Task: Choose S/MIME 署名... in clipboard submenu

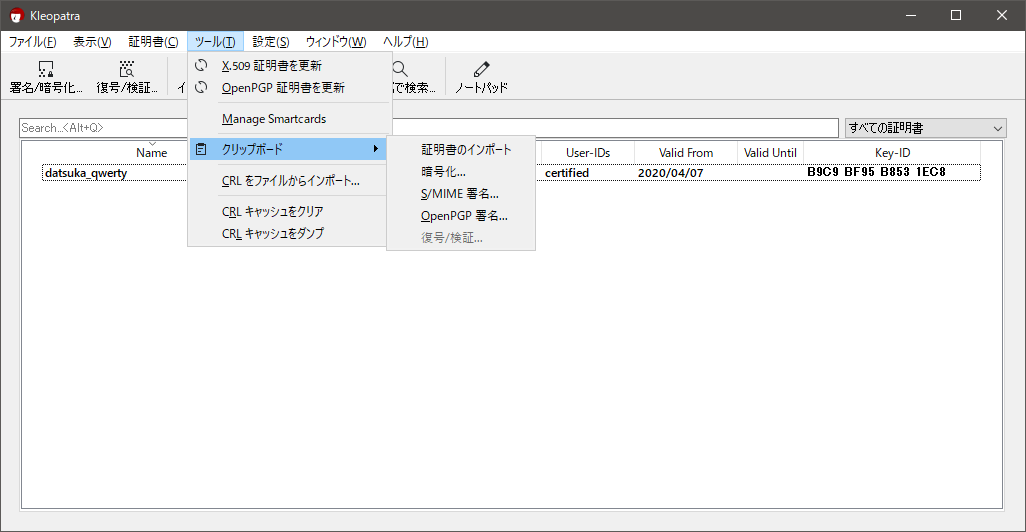Action: pos(461,194)
